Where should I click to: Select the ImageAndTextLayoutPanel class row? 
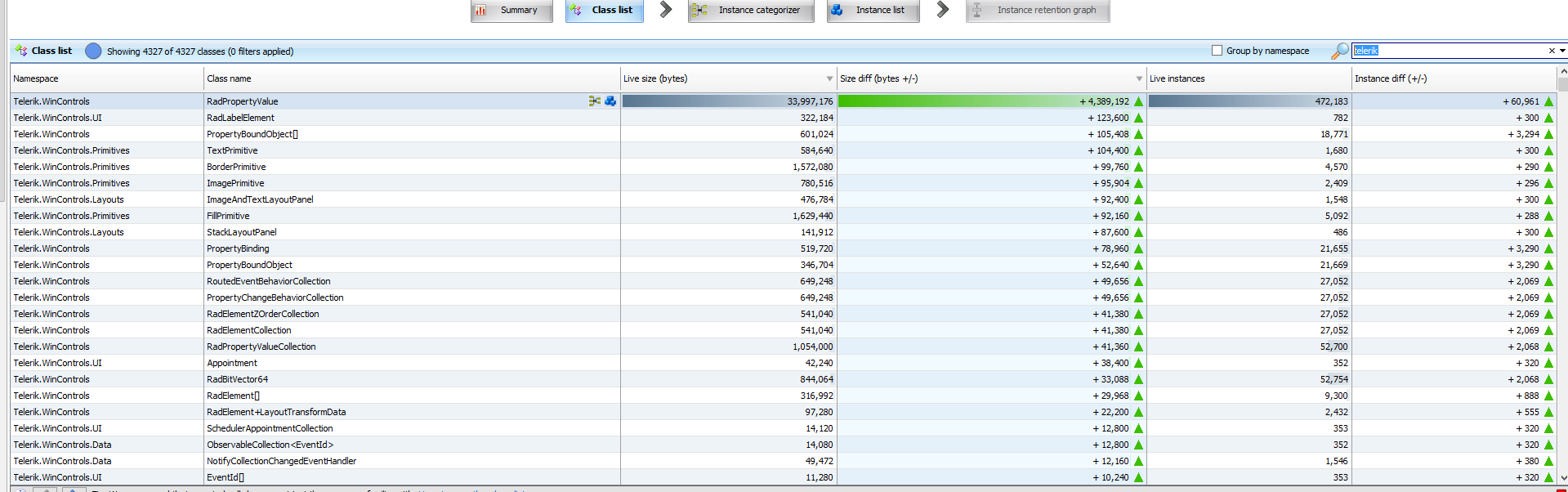(x=783, y=199)
